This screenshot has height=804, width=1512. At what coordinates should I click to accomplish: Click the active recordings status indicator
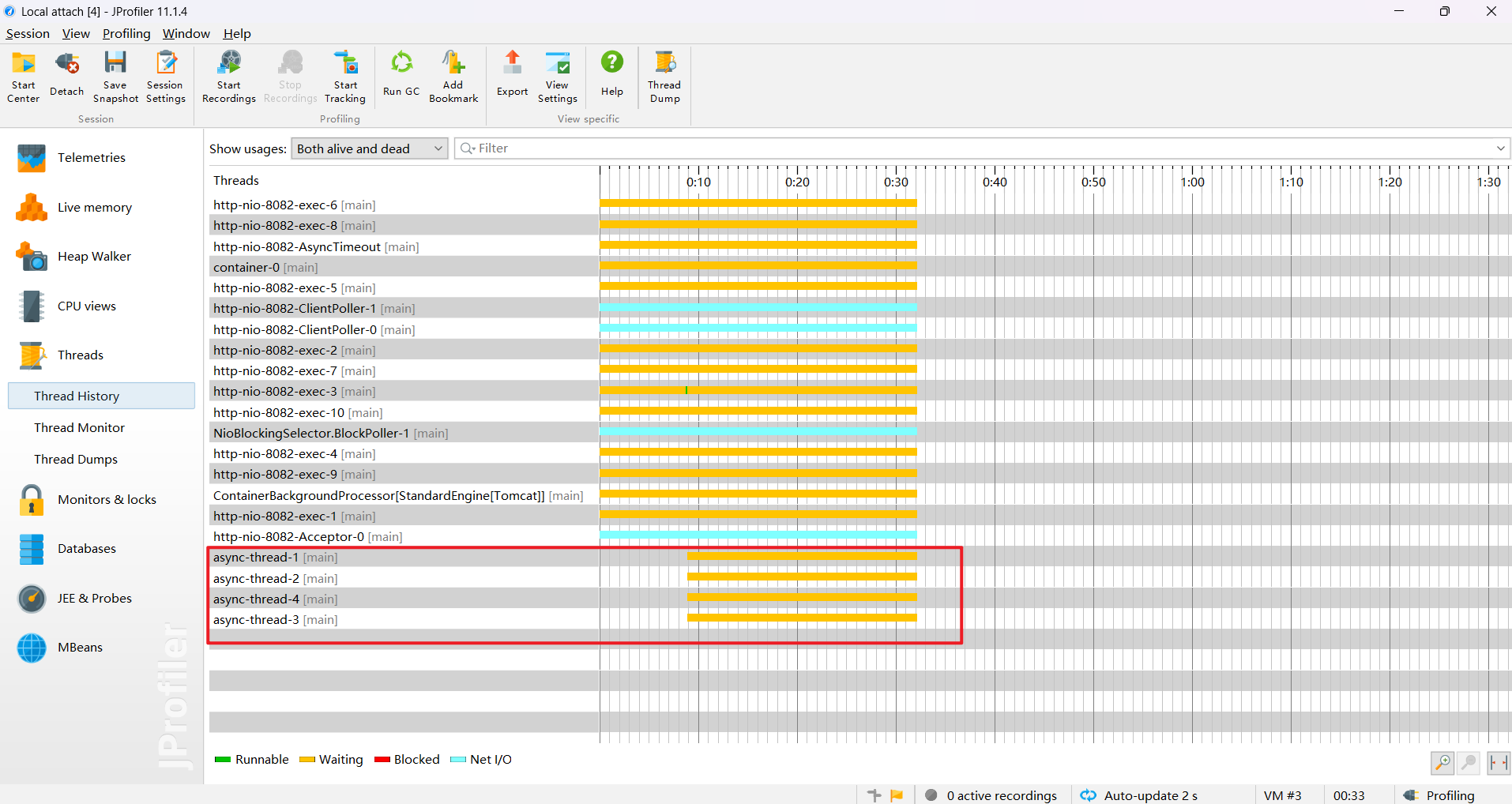991,795
